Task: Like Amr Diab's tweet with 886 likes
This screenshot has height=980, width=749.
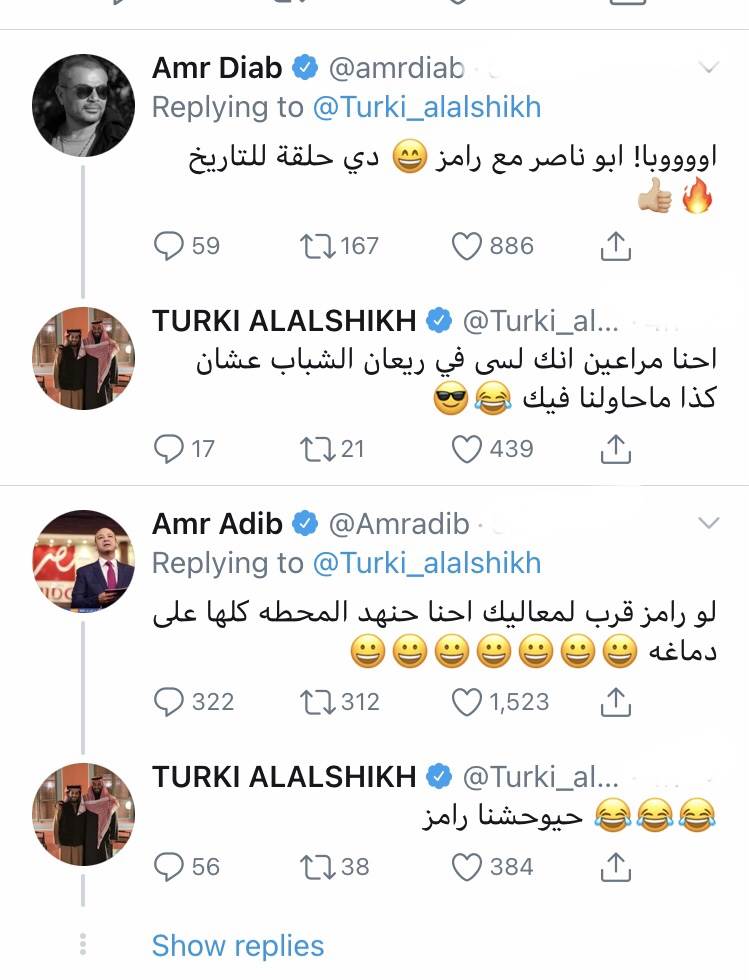Action: [467, 246]
